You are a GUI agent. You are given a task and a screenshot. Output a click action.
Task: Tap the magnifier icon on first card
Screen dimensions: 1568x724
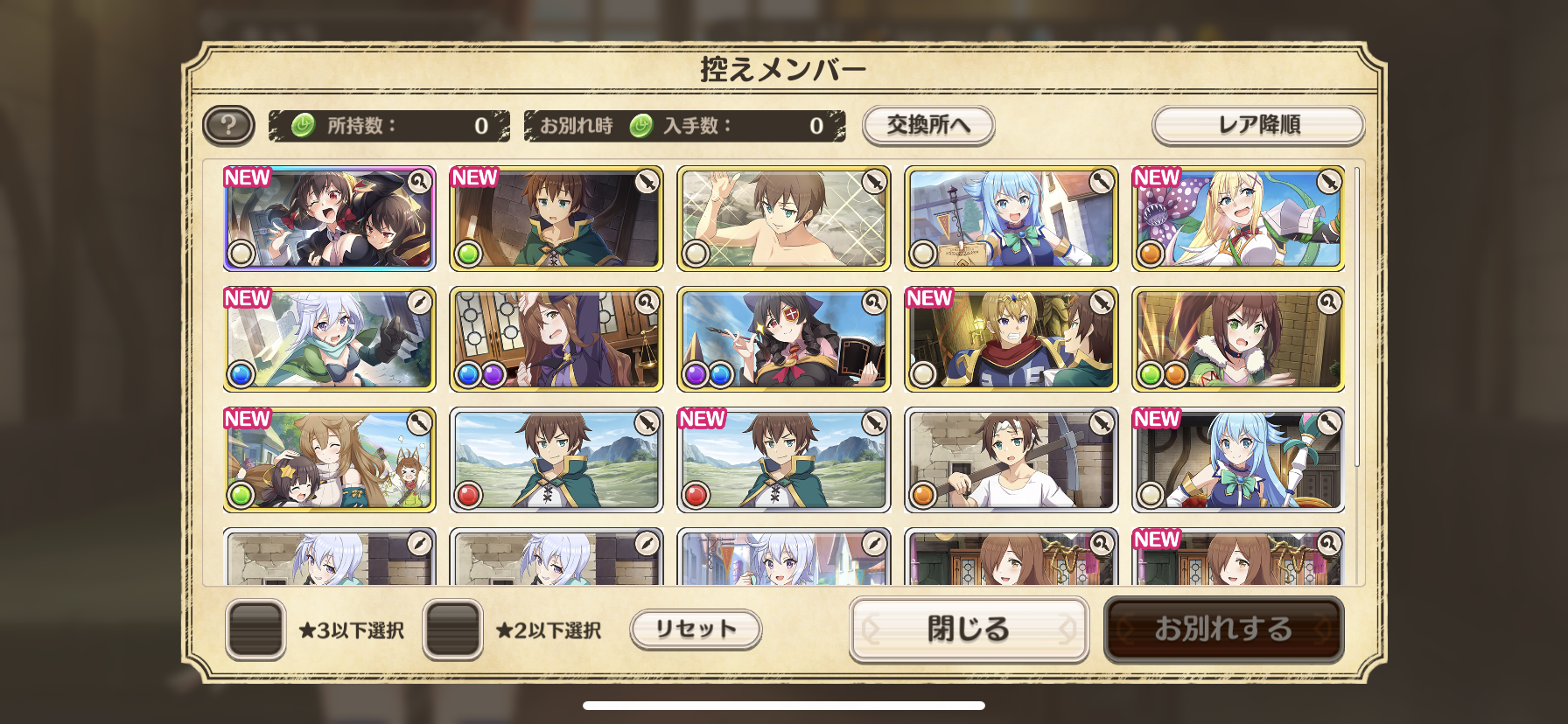pyautogui.click(x=420, y=182)
